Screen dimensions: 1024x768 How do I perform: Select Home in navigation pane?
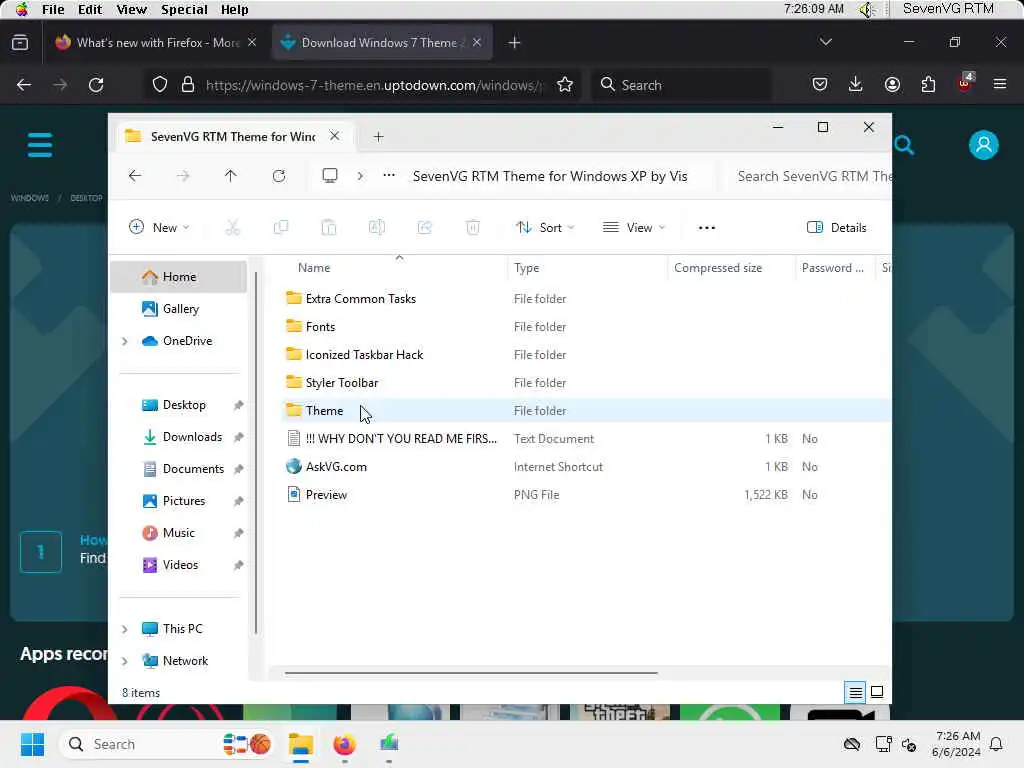(x=179, y=277)
